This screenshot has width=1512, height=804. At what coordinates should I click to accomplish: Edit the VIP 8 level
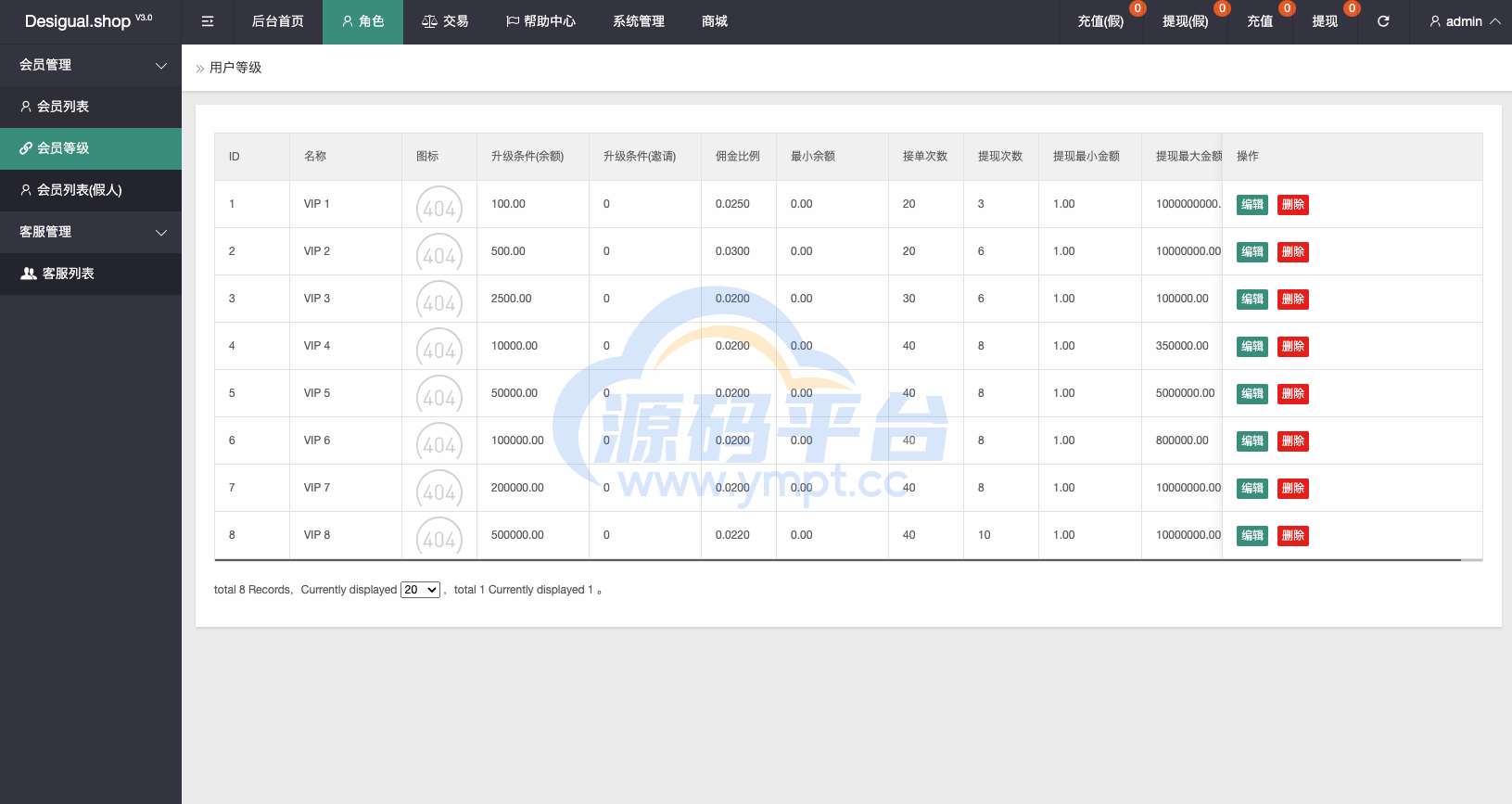[1252, 536]
